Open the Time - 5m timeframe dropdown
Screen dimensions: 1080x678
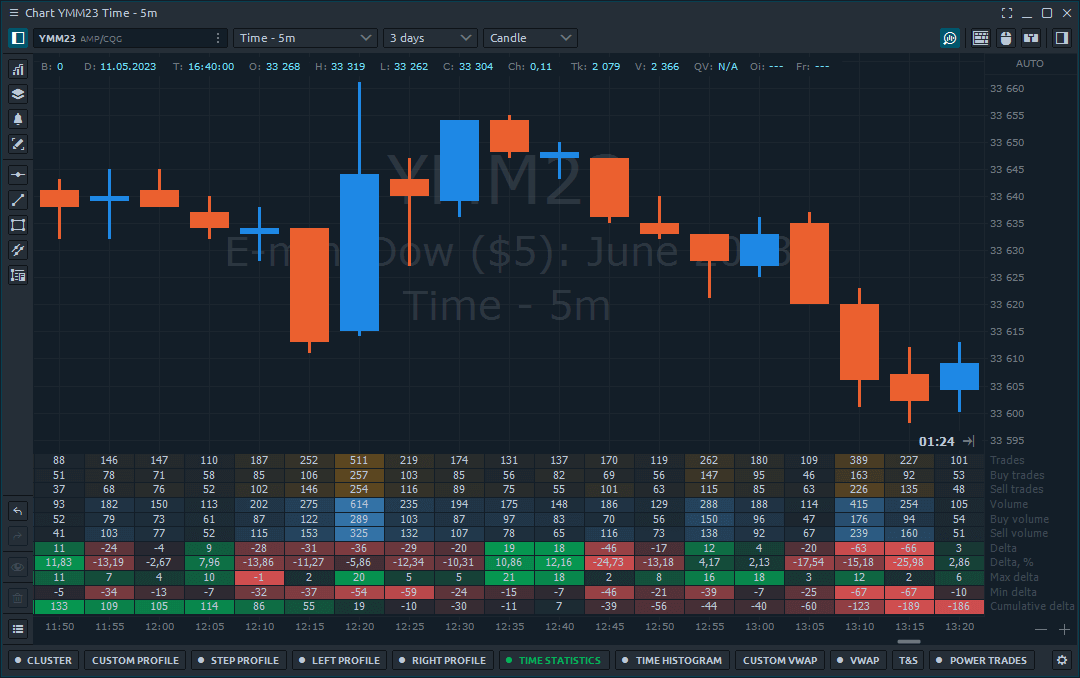coord(305,37)
